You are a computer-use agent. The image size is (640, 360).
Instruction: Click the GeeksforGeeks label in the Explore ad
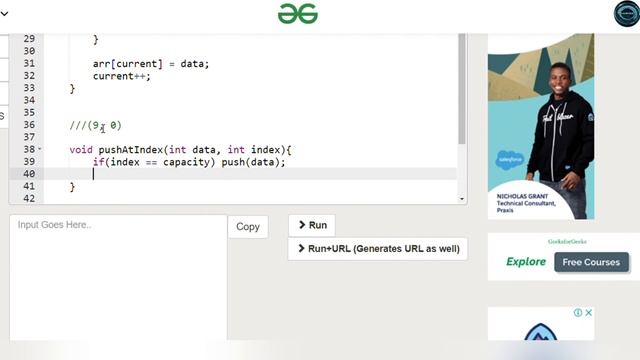567,242
